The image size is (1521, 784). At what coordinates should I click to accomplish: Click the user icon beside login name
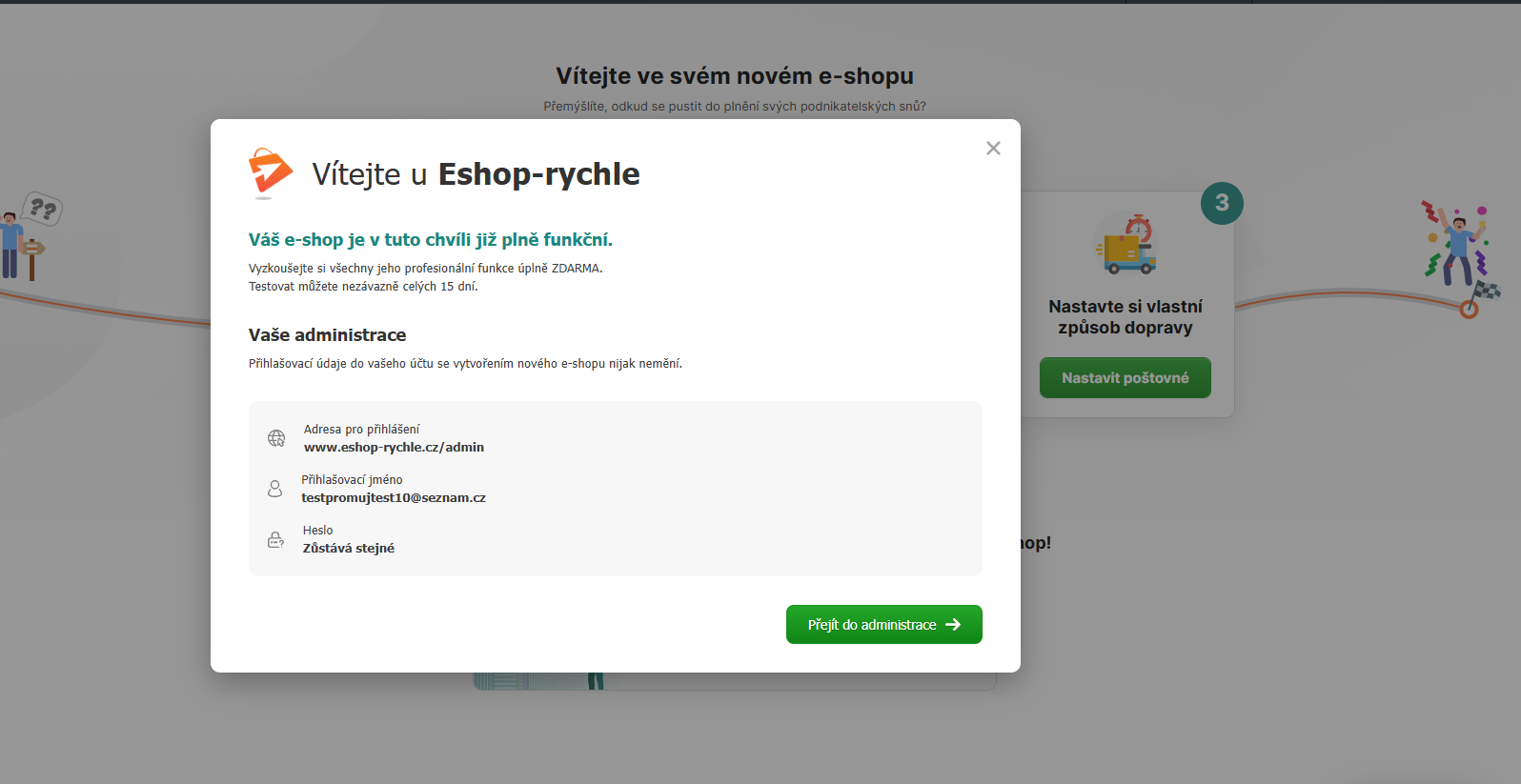point(274,489)
